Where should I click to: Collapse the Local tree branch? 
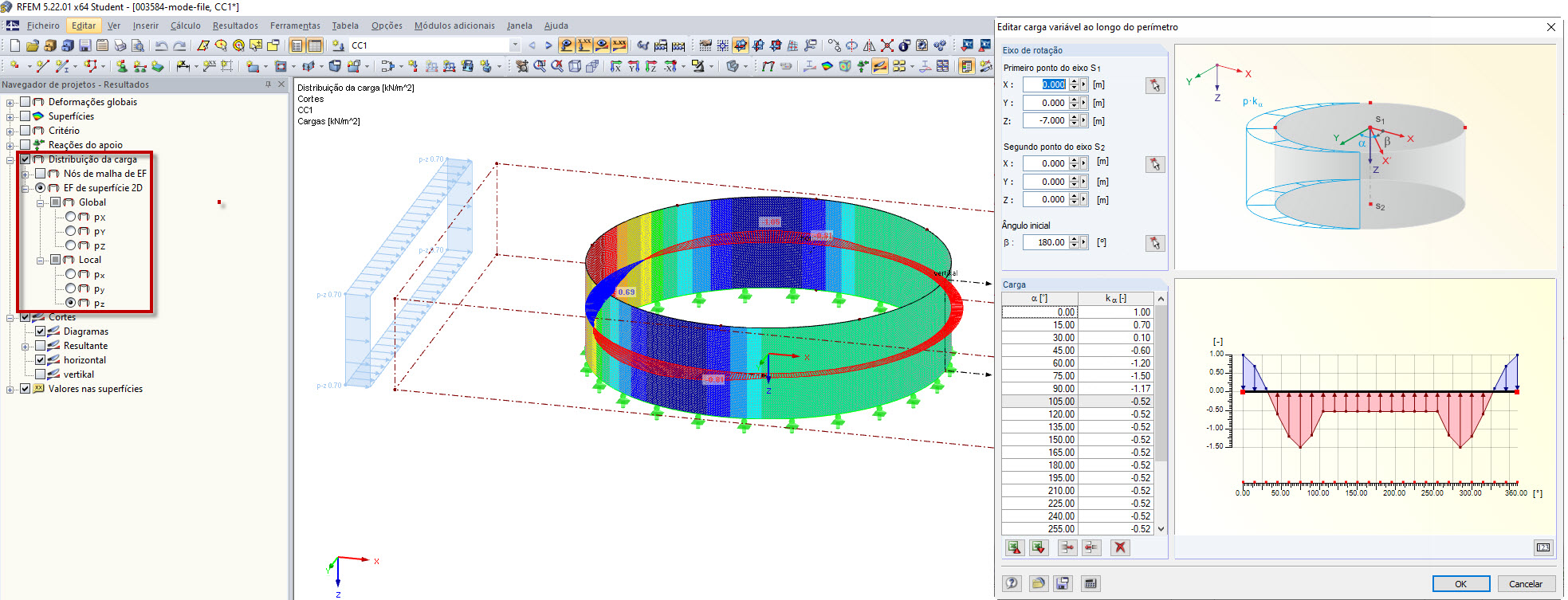point(40,260)
